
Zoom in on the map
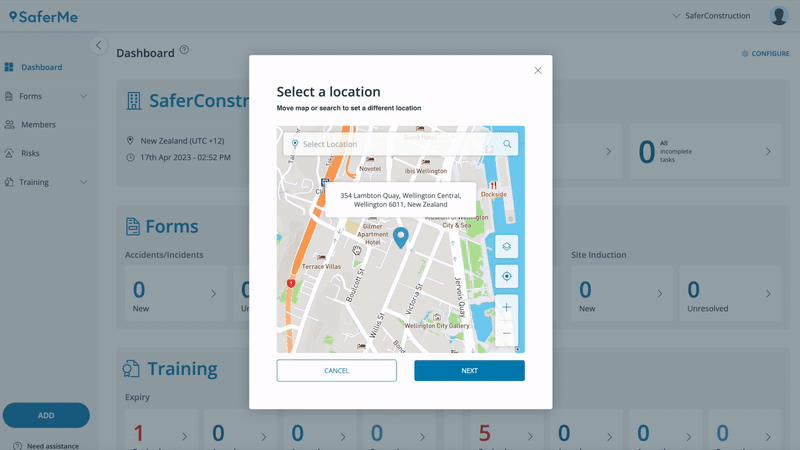click(x=506, y=307)
